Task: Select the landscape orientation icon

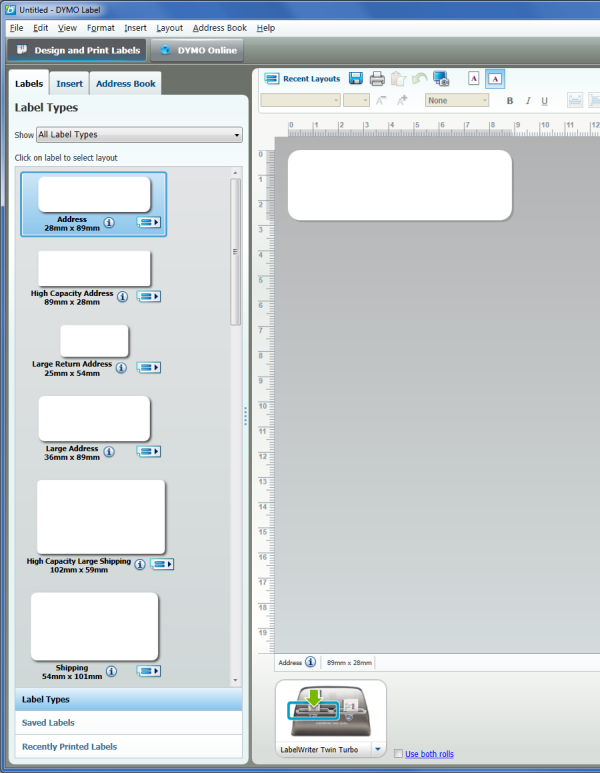Action: [495, 79]
